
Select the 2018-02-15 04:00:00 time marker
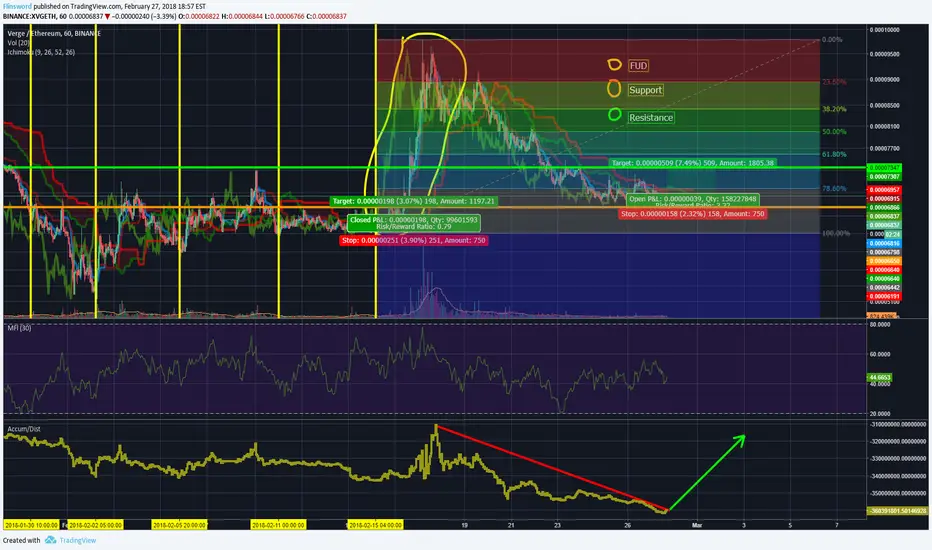click(x=376, y=525)
